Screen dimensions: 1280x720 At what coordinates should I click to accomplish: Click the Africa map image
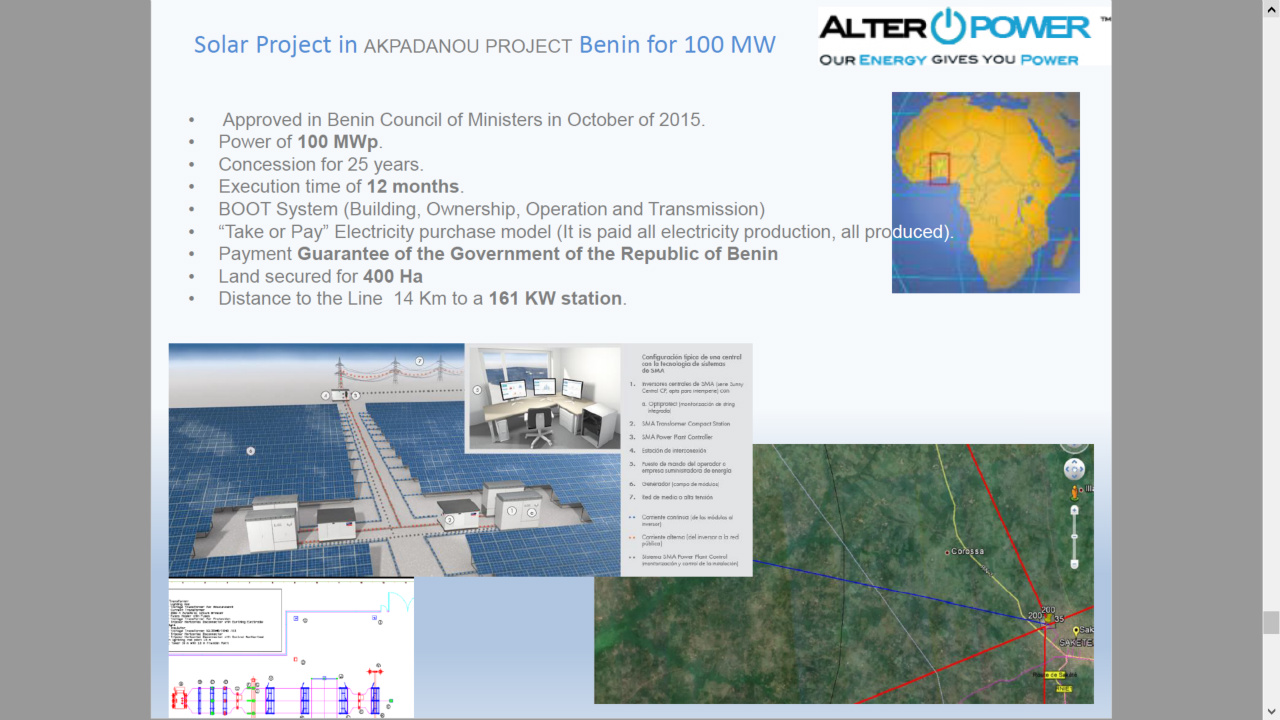point(985,192)
